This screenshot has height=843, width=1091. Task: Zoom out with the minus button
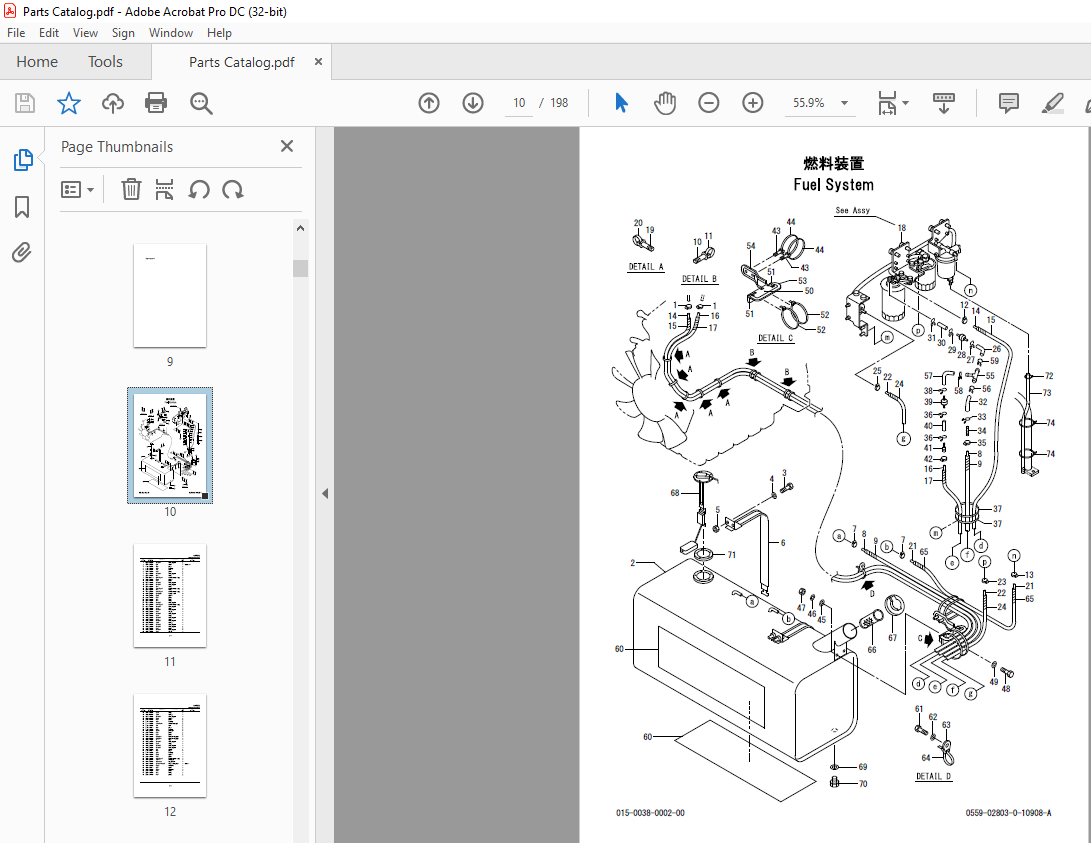pos(708,103)
